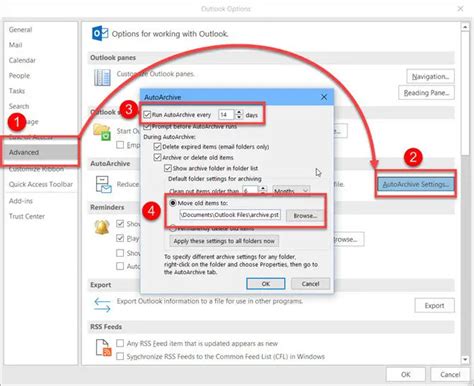Screen dimensions: 474x386
Task: Decrease AutoArchive days with down arrow
Action: coord(239,117)
